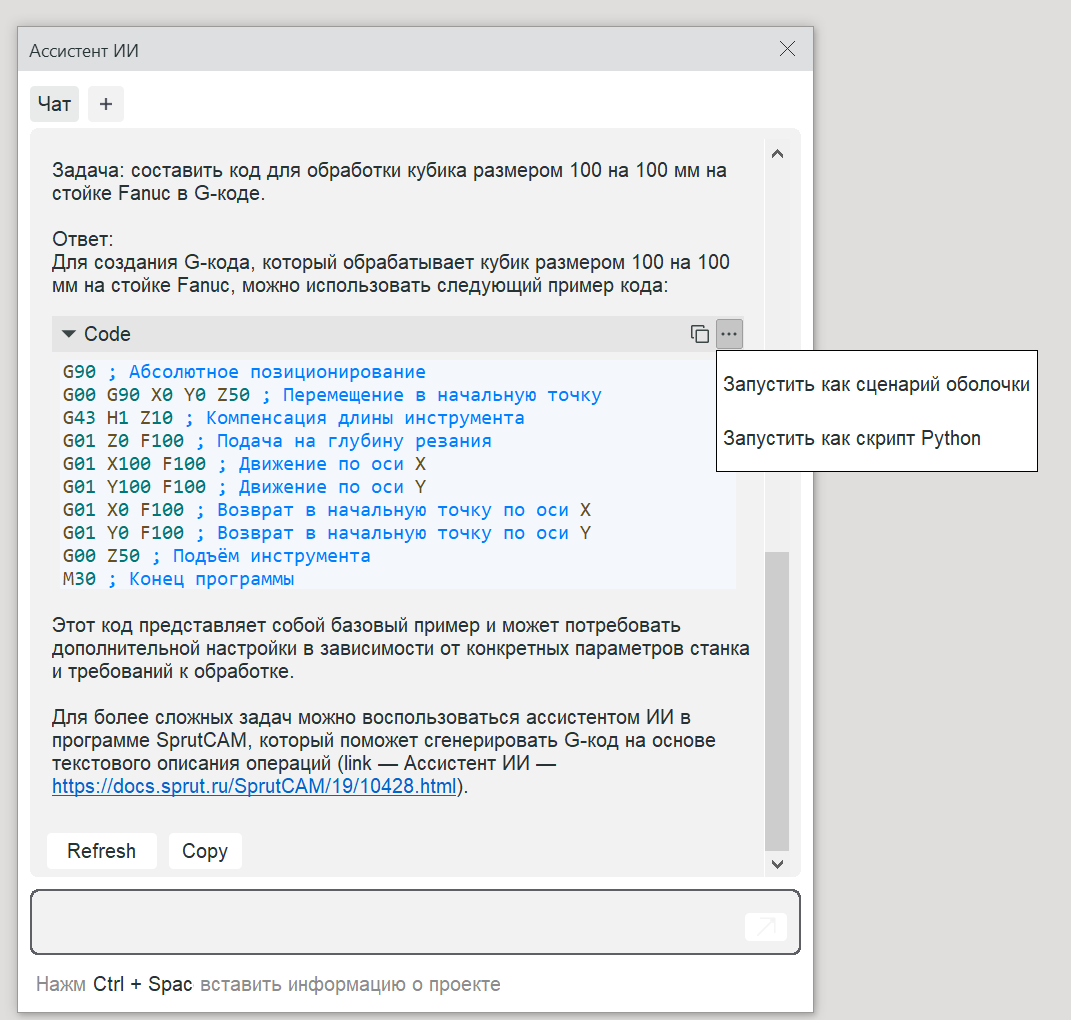Screen dimensions: 1071x1020
Task: Choose Запустить как скрипт Python
Action: tap(852, 438)
